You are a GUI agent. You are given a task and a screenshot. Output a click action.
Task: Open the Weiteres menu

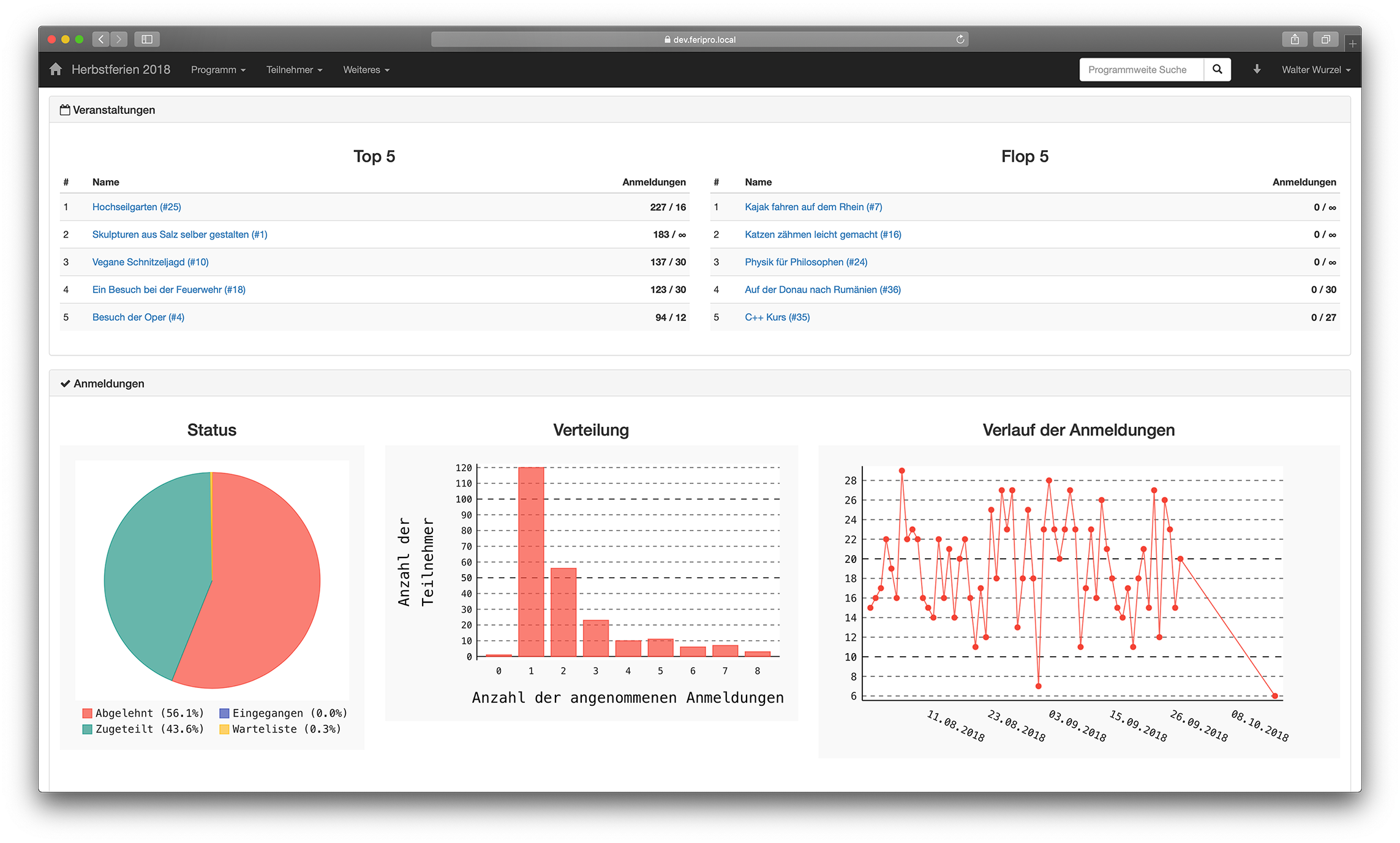(x=366, y=70)
